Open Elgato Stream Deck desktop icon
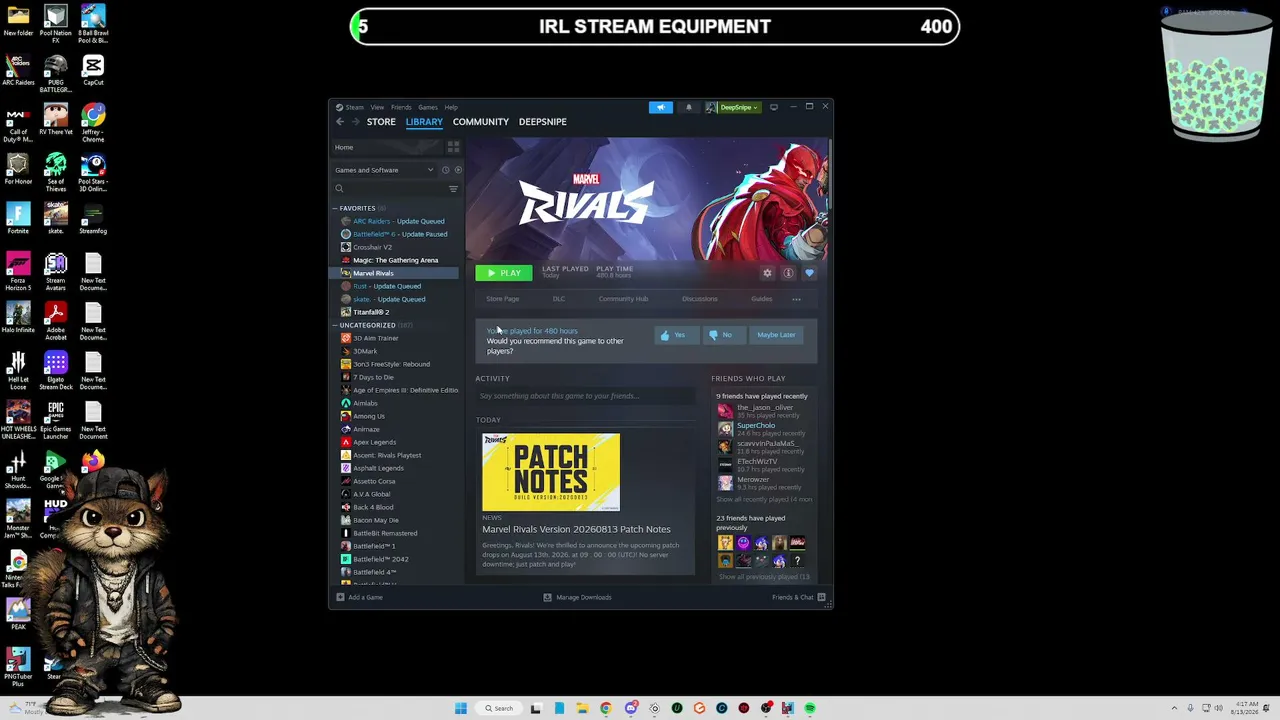This screenshot has width=1280, height=720. coord(55,370)
